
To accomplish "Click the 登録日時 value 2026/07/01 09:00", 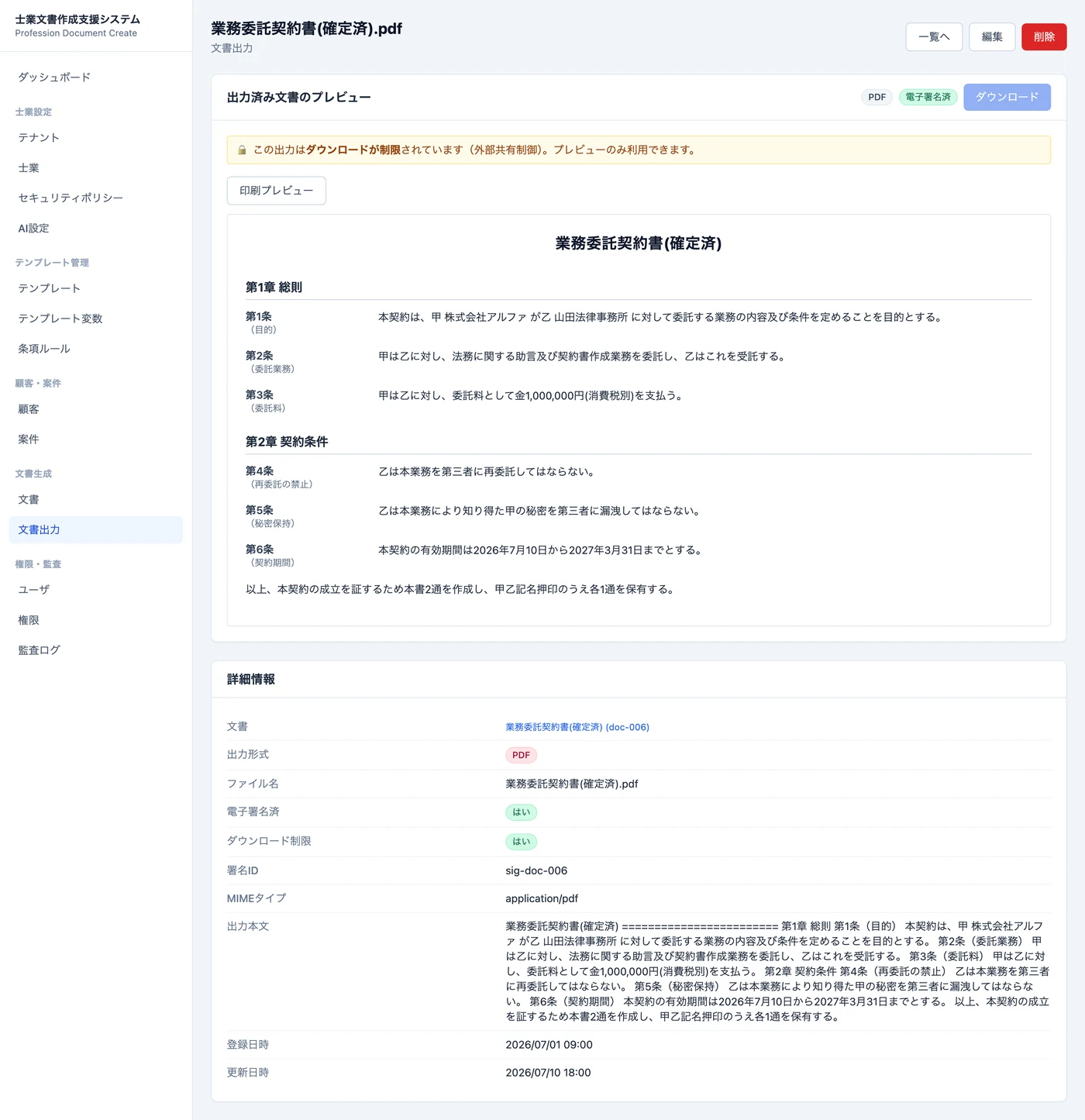I will (x=549, y=1045).
